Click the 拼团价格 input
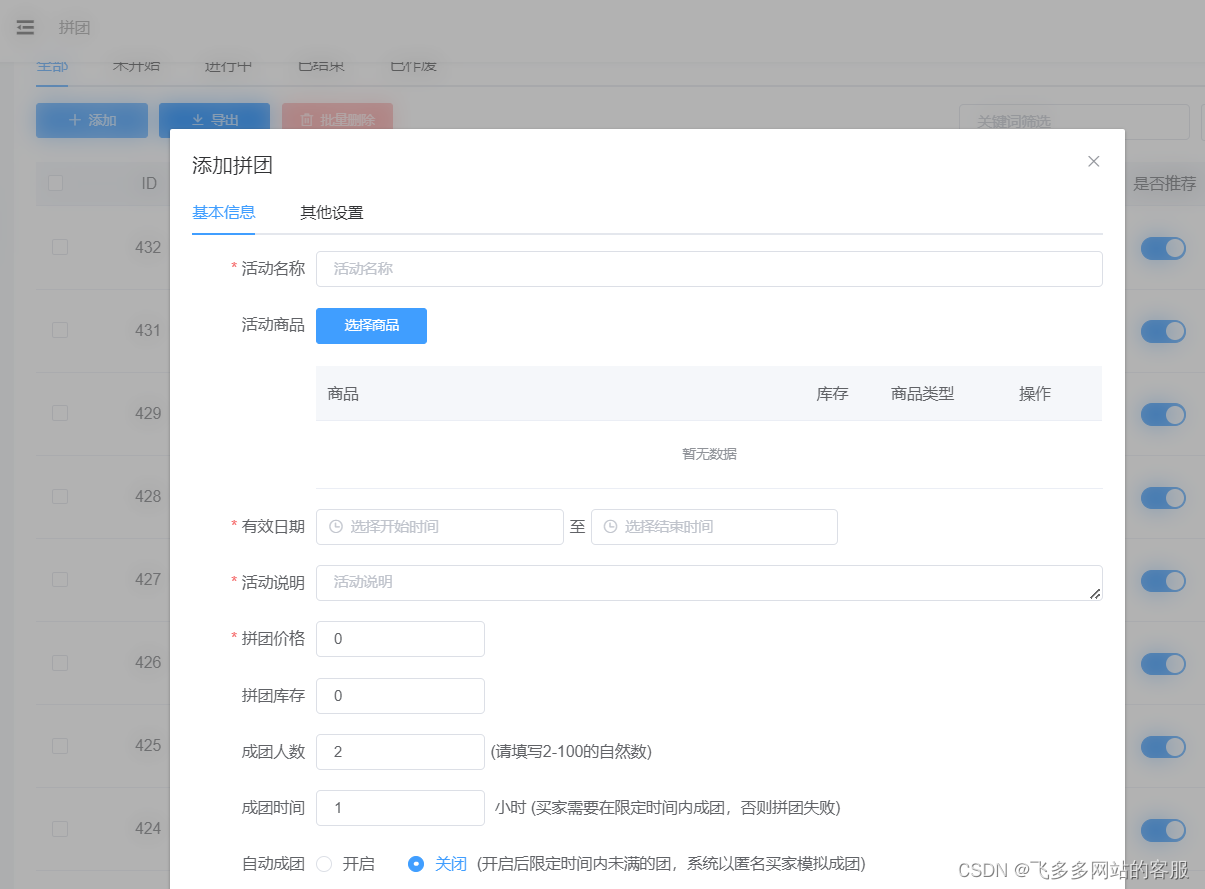 (x=400, y=639)
